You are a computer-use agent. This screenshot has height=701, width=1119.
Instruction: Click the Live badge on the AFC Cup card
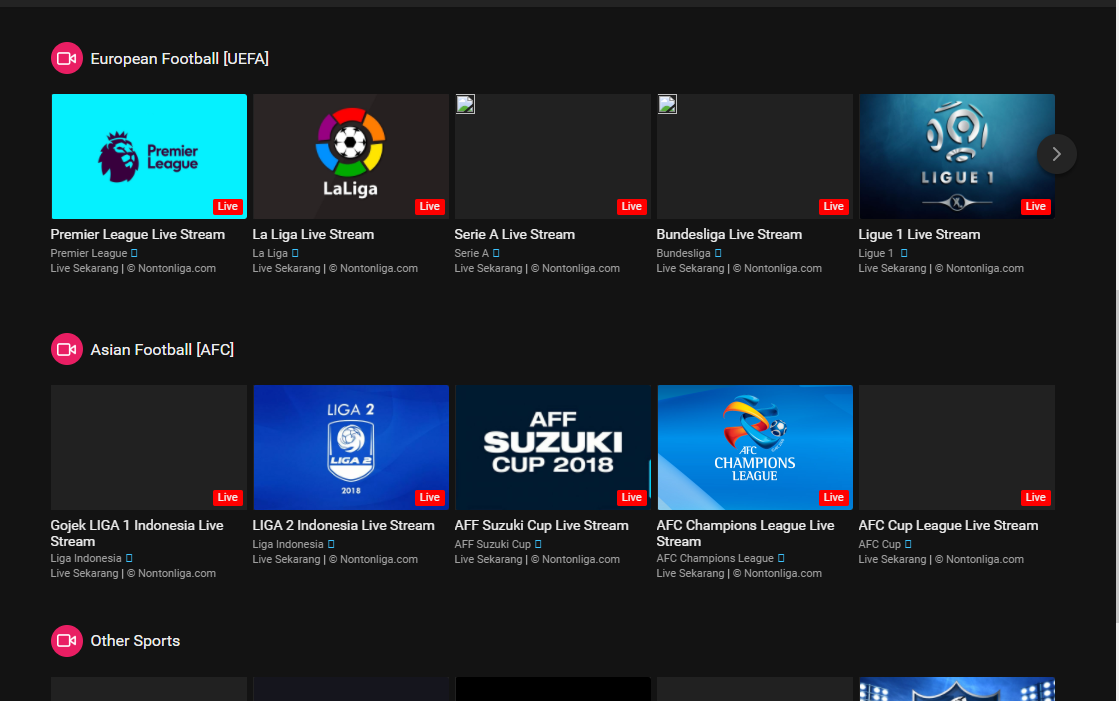pyautogui.click(x=1036, y=497)
